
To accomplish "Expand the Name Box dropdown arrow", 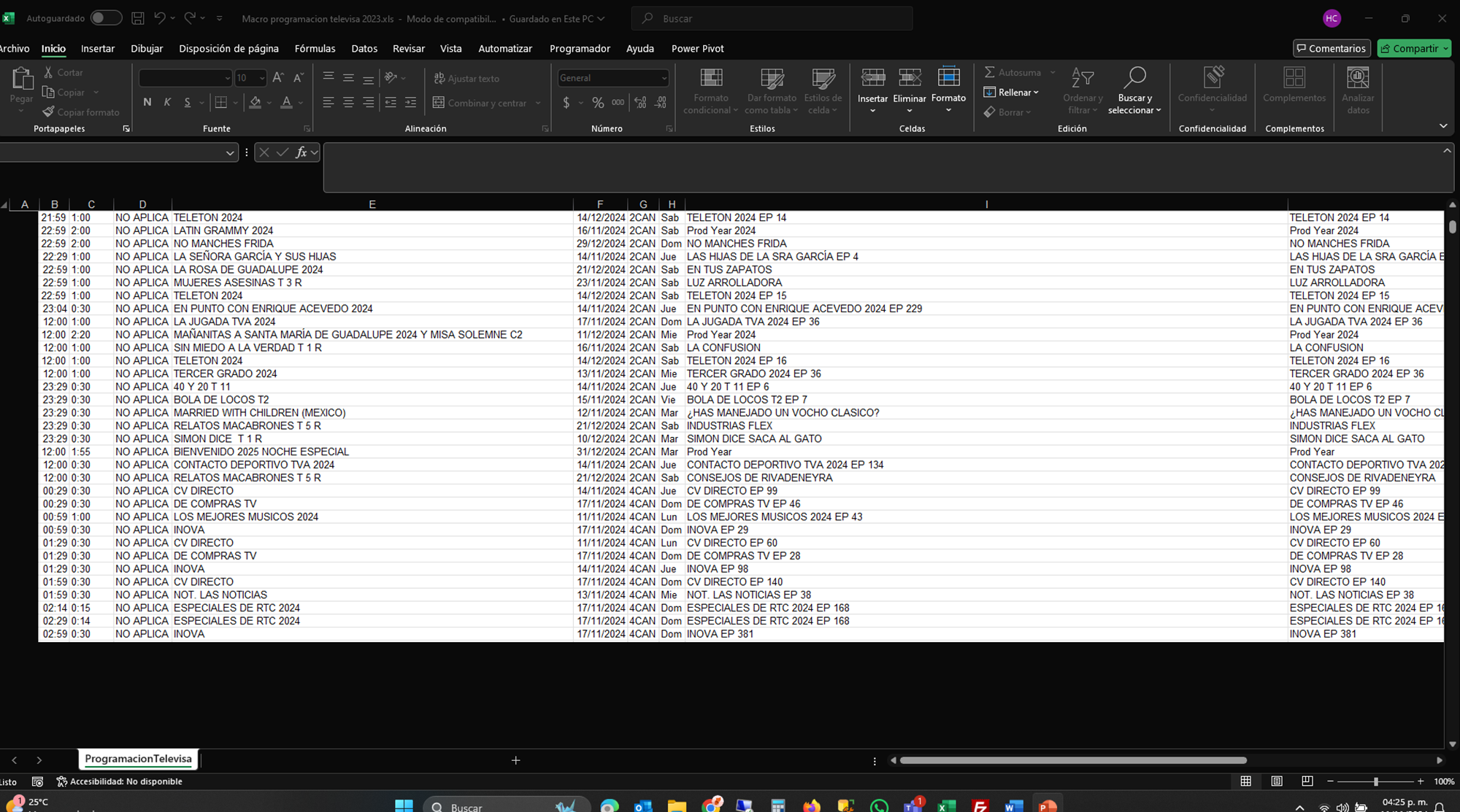I will 230,152.
